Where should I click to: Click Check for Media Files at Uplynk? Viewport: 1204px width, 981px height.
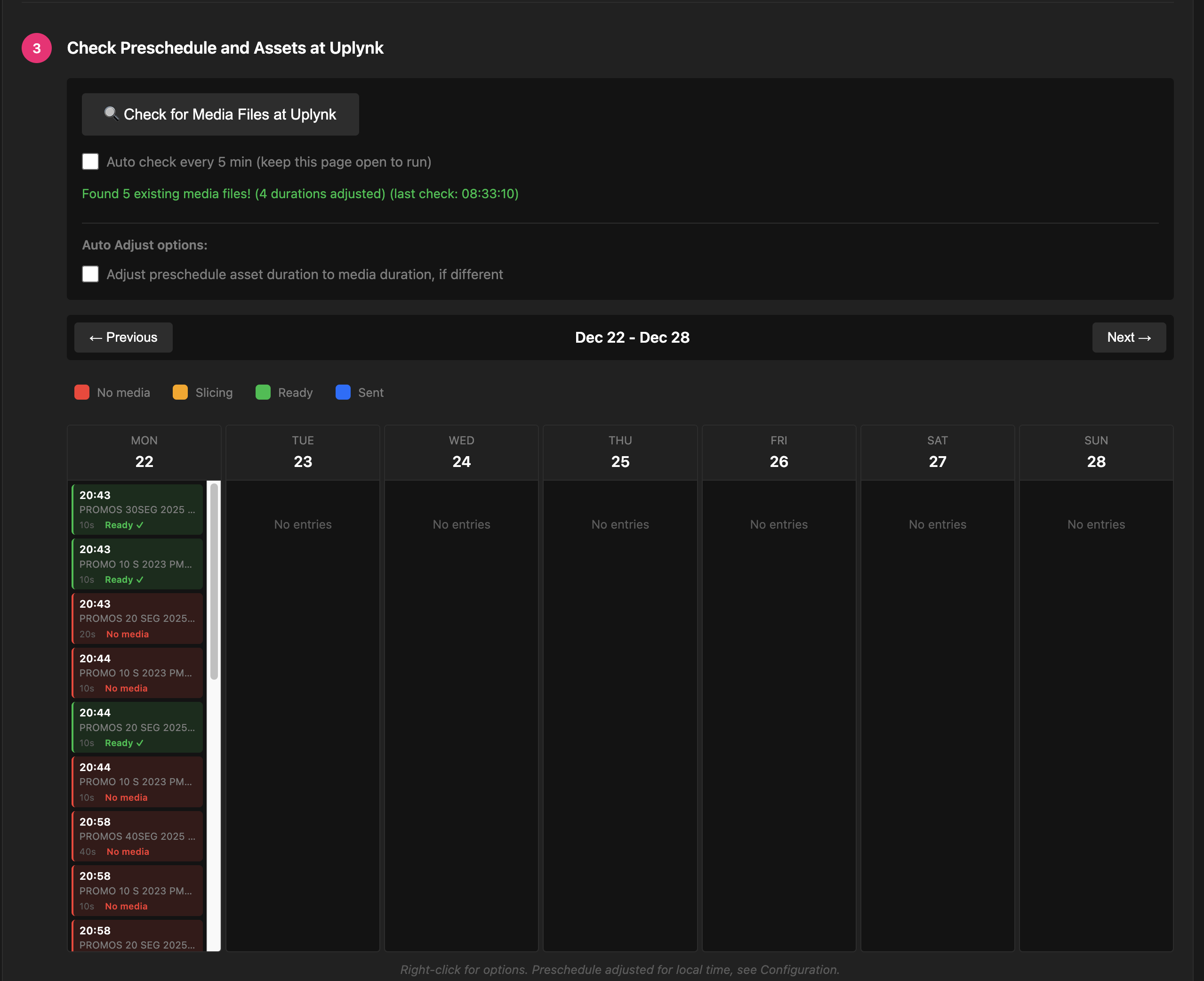pyautogui.click(x=220, y=114)
